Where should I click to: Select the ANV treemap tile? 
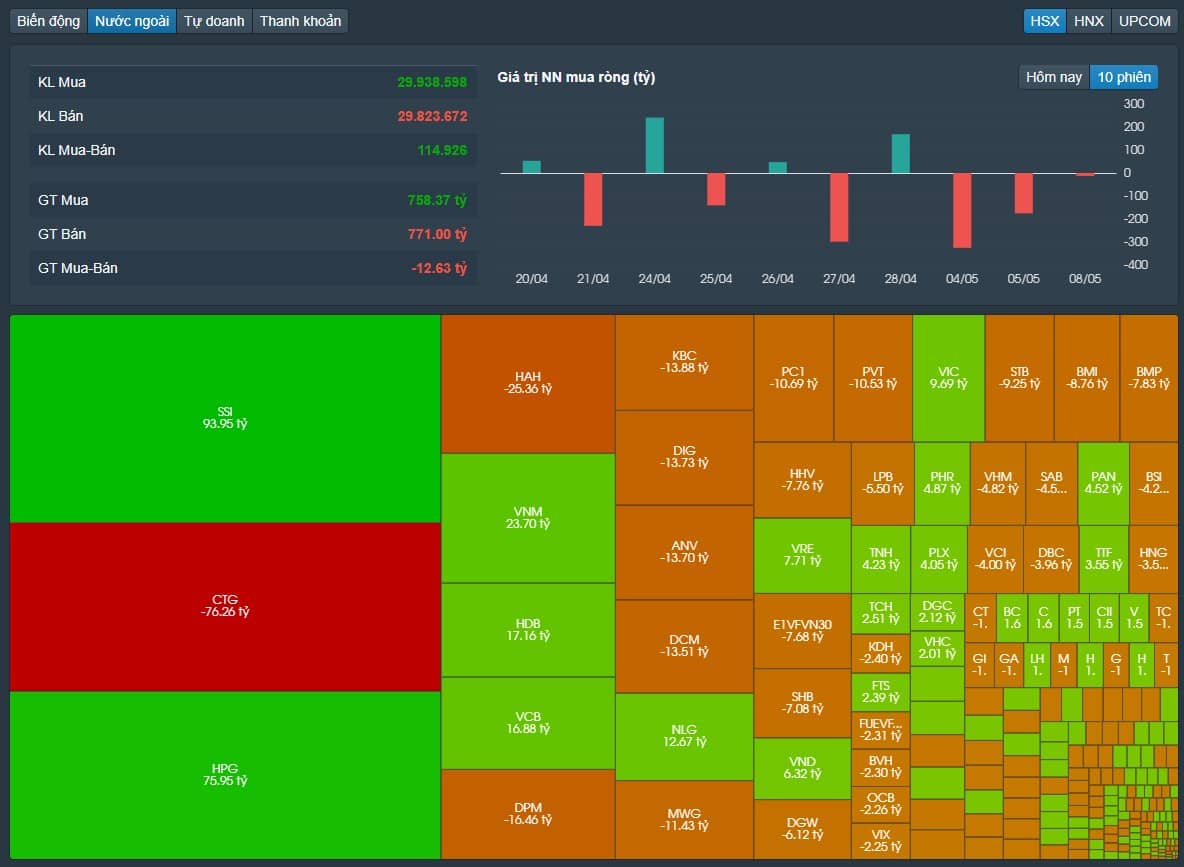pyautogui.click(x=684, y=552)
